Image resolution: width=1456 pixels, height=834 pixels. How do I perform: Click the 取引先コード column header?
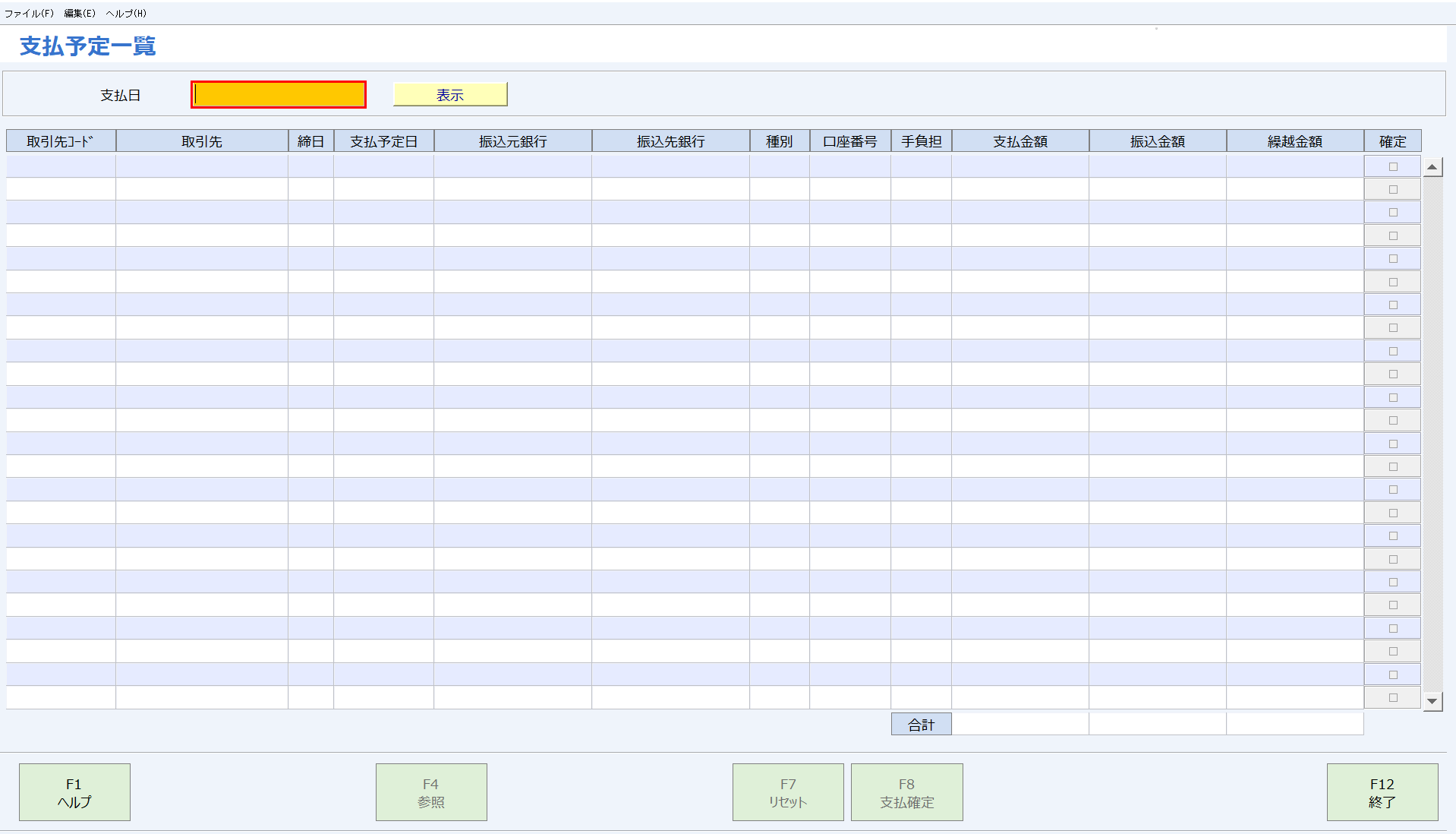pyautogui.click(x=60, y=141)
